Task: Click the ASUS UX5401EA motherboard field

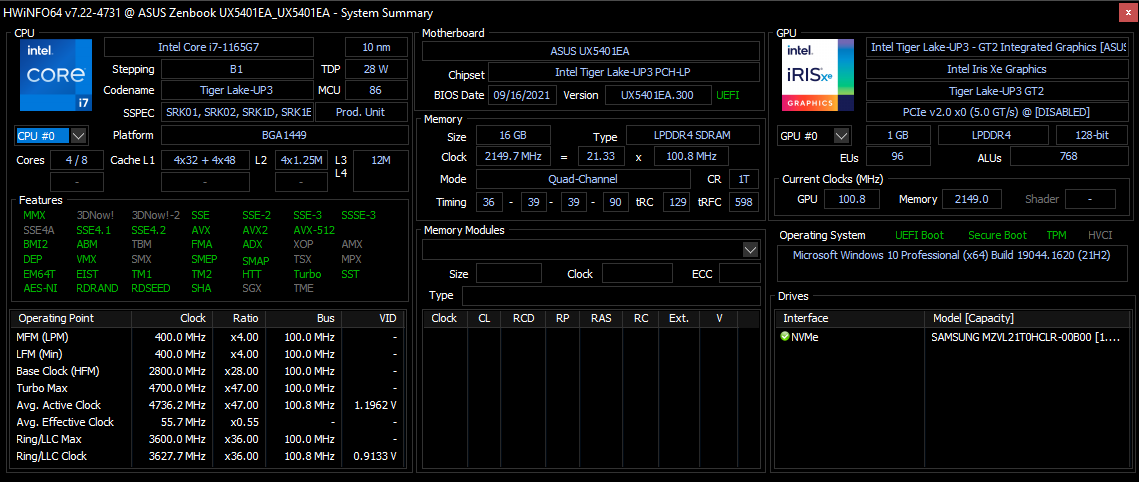Action: [x=591, y=51]
